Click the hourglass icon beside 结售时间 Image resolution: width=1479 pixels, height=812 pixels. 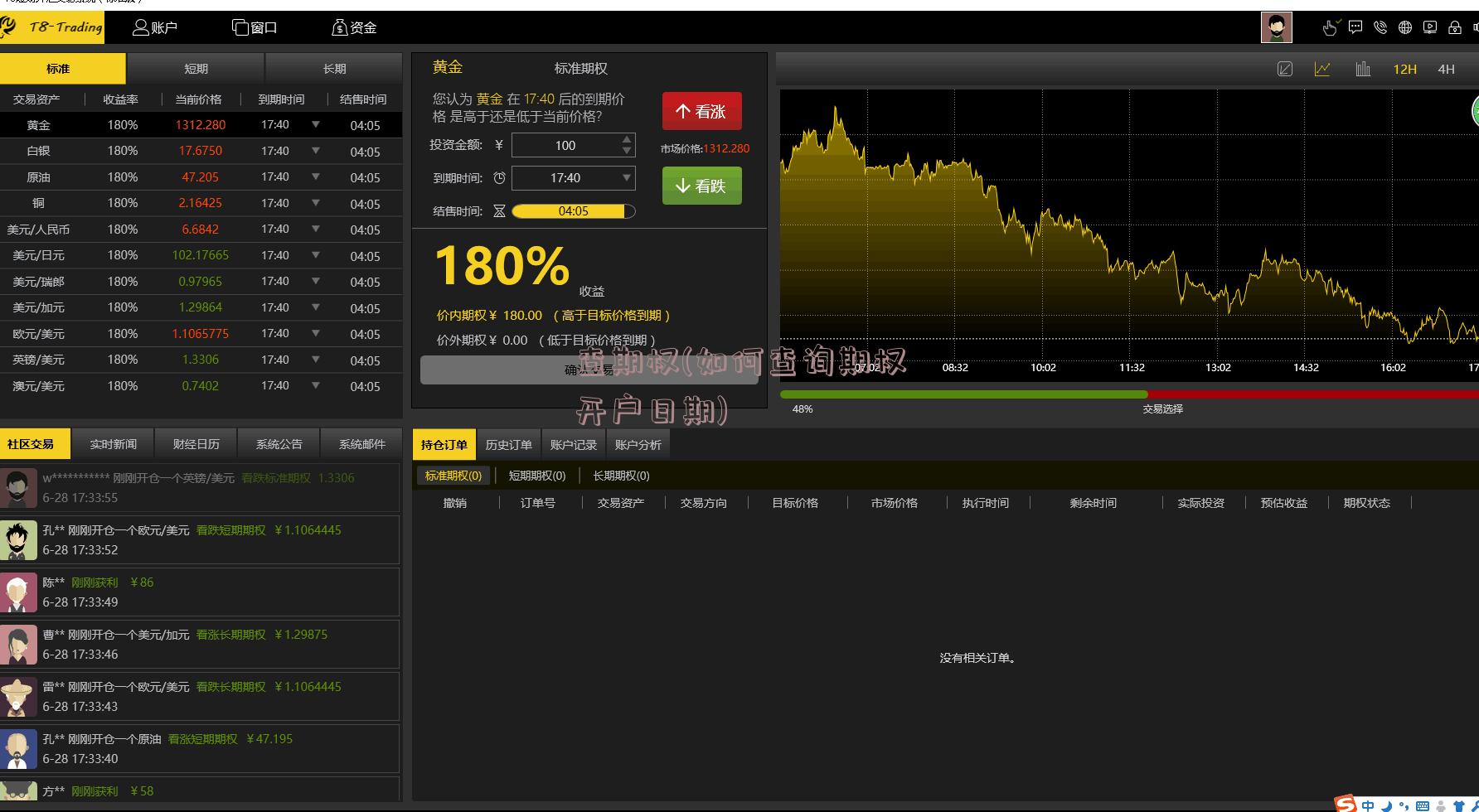[x=499, y=211]
